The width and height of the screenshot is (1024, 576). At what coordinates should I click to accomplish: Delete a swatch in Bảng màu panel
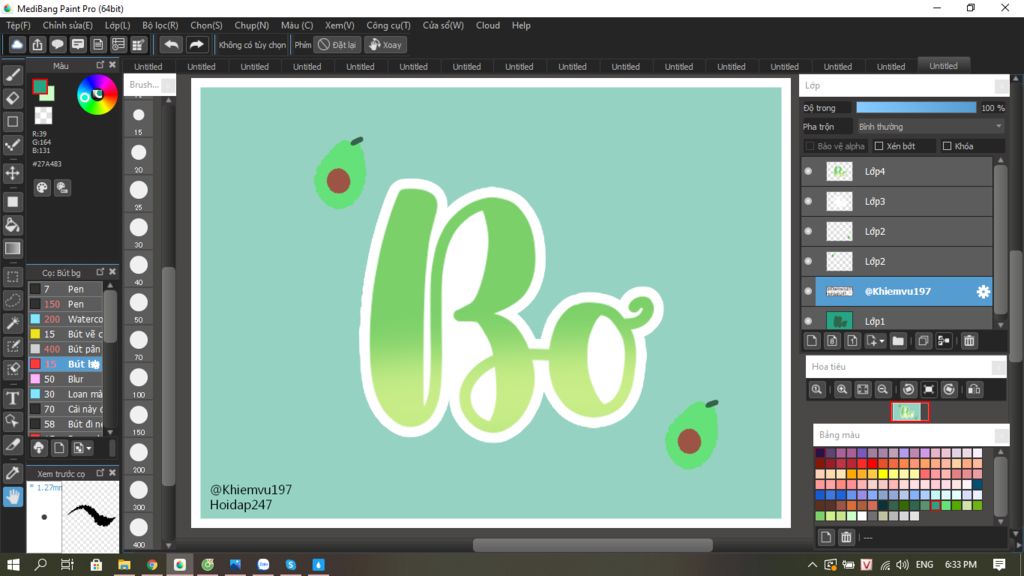click(846, 537)
